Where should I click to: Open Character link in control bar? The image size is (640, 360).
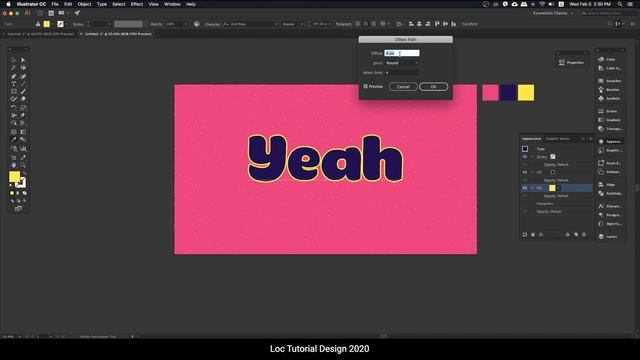click(212, 24)
